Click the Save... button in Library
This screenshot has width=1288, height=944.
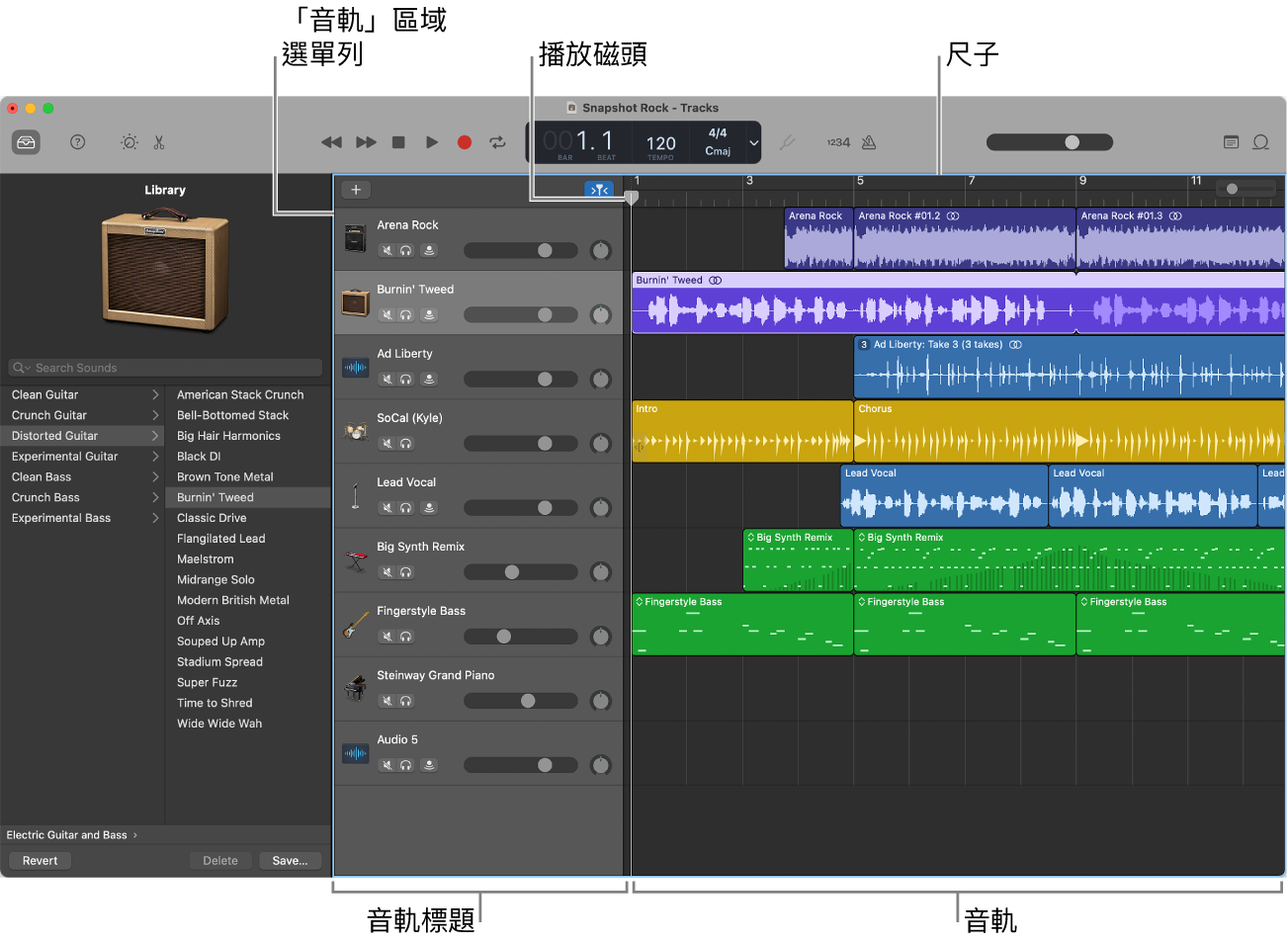[290, 861]
